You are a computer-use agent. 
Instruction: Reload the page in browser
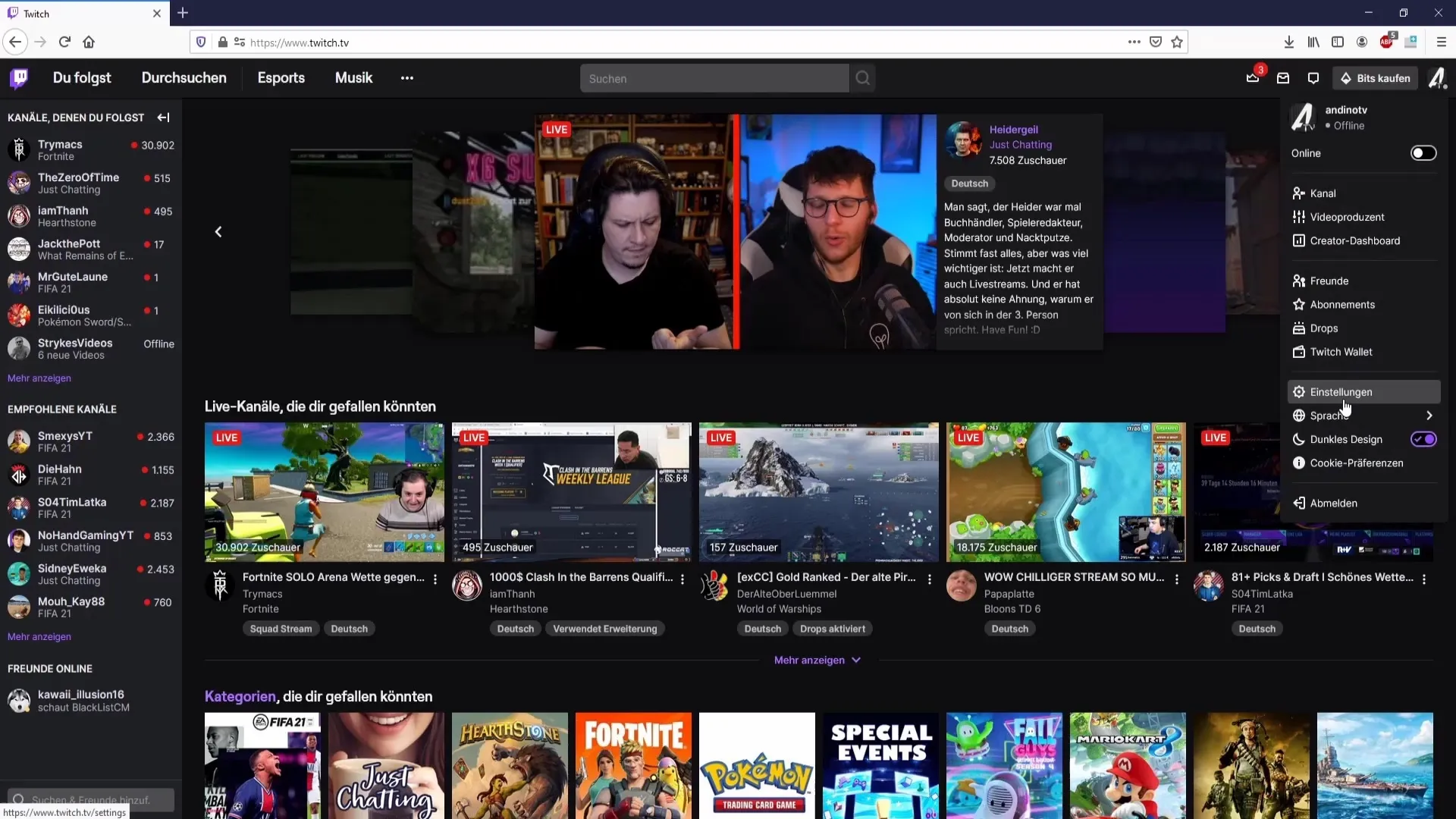tap(64, 42)
